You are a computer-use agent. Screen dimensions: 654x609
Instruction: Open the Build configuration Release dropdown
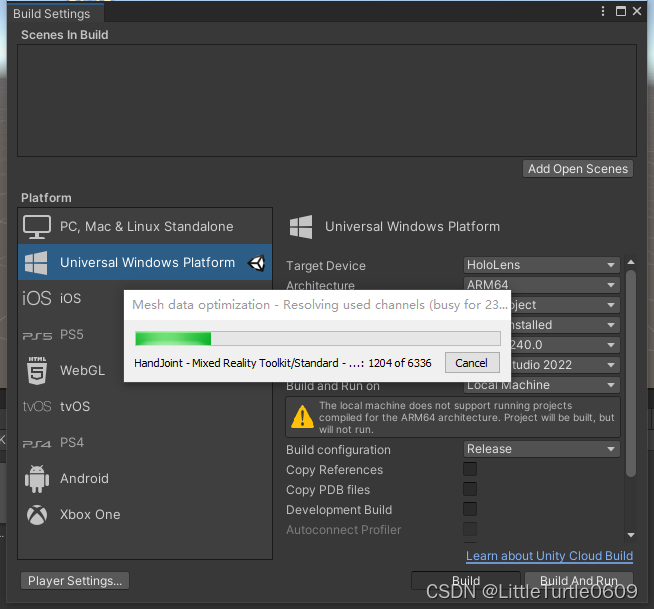(541, 449)
